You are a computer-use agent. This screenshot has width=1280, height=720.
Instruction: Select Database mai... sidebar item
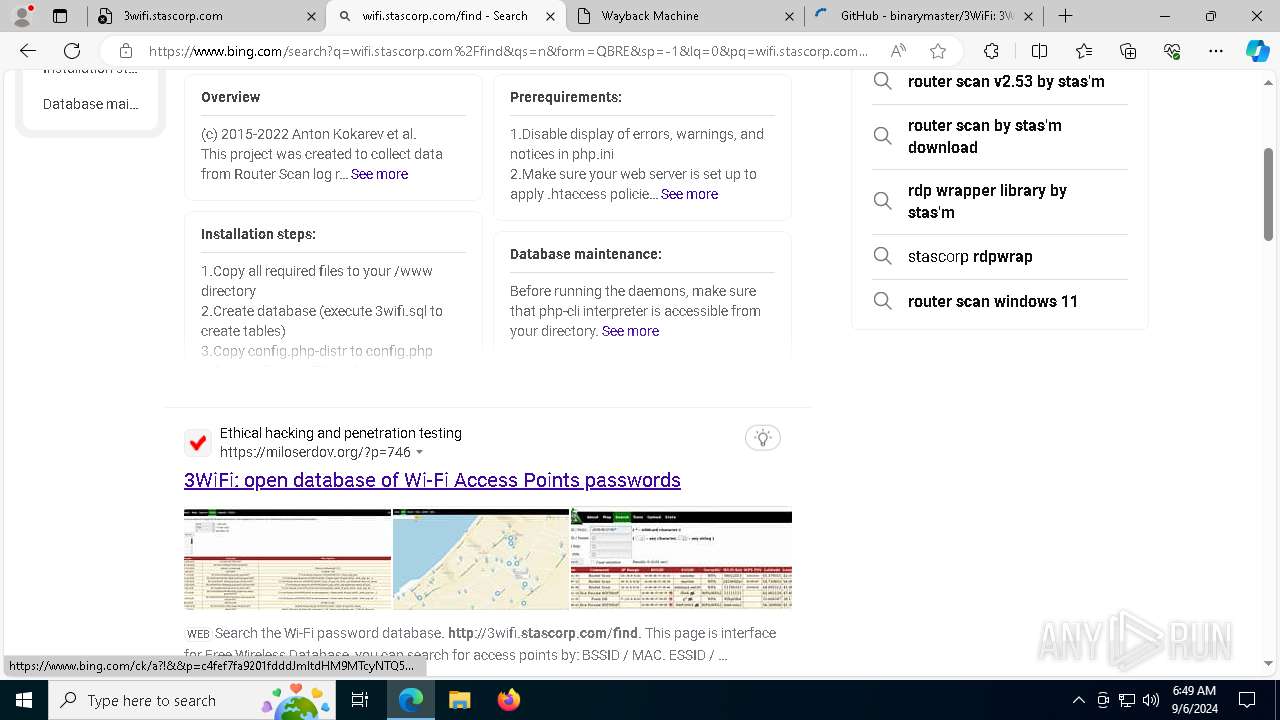[90, 104]
